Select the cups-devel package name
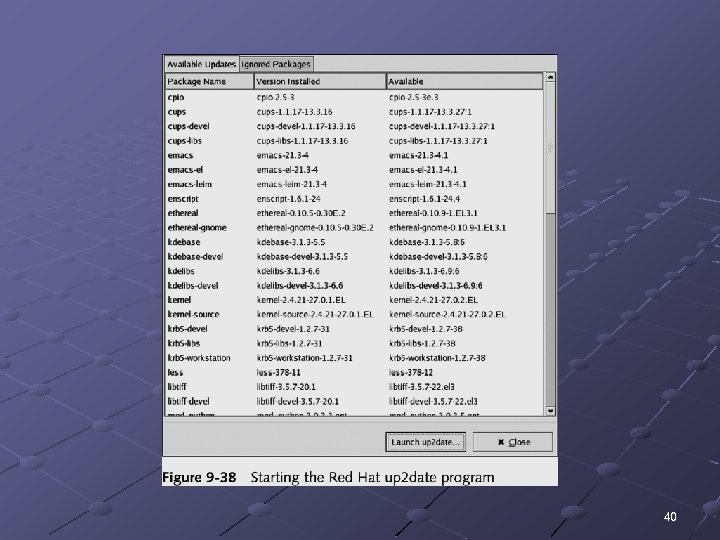Image resolution: width=720 pixels, height=540 pixels. coord(189,126)
